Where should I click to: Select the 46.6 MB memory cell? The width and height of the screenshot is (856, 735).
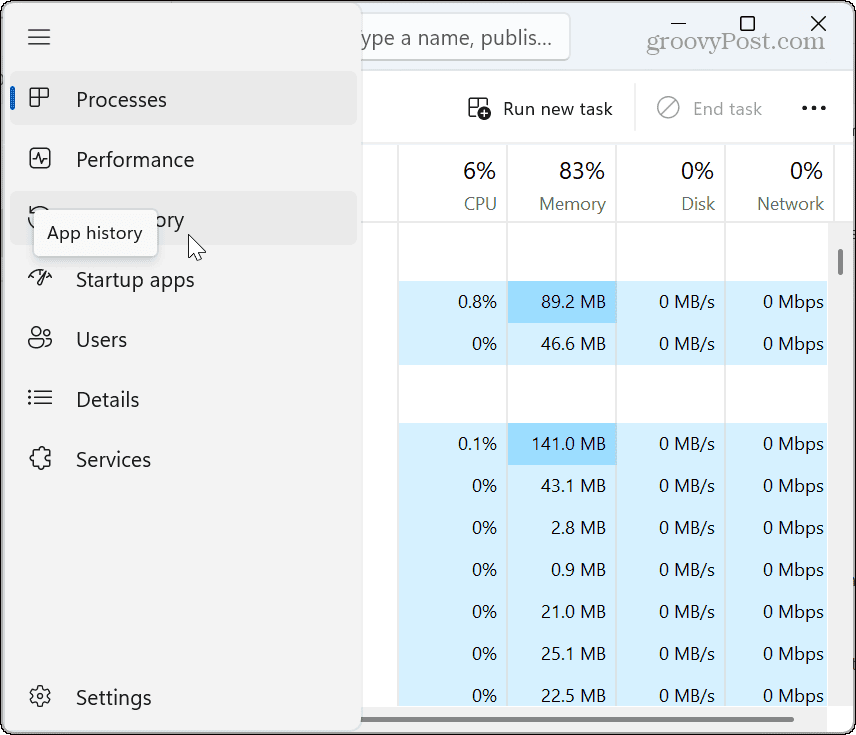pos(562,344)
